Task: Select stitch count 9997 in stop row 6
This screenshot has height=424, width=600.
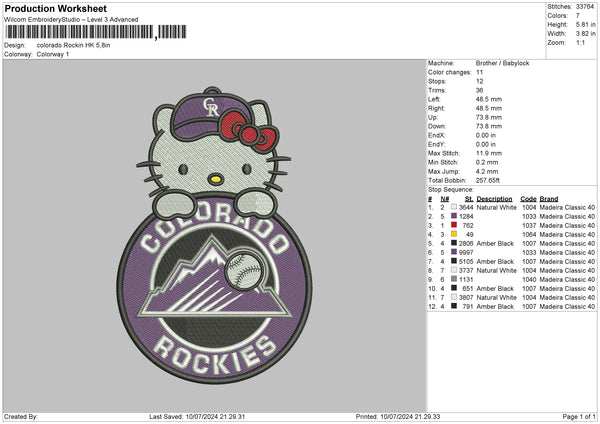Action: click(x=466, y=253)
